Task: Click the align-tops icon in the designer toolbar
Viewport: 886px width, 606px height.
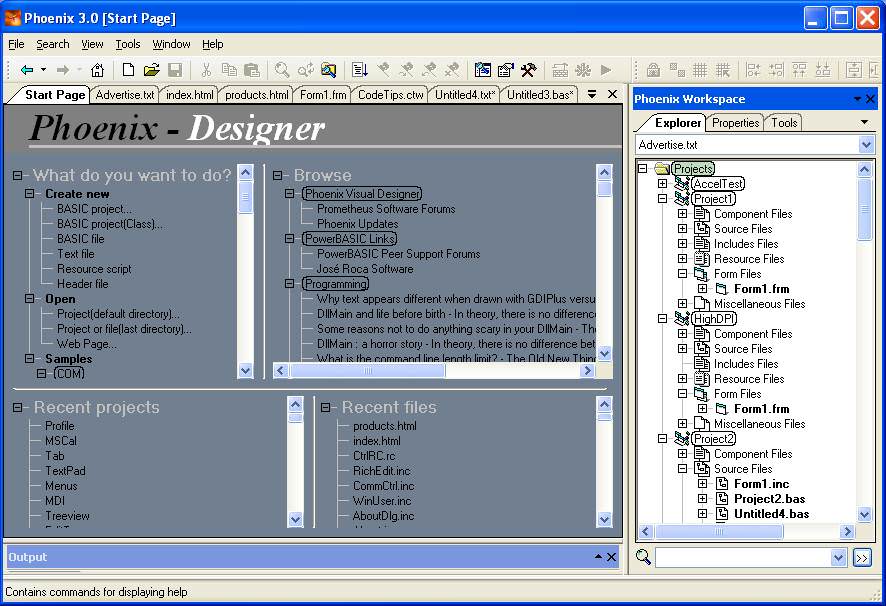Action: pyautogui.click(x=800, y=70)
